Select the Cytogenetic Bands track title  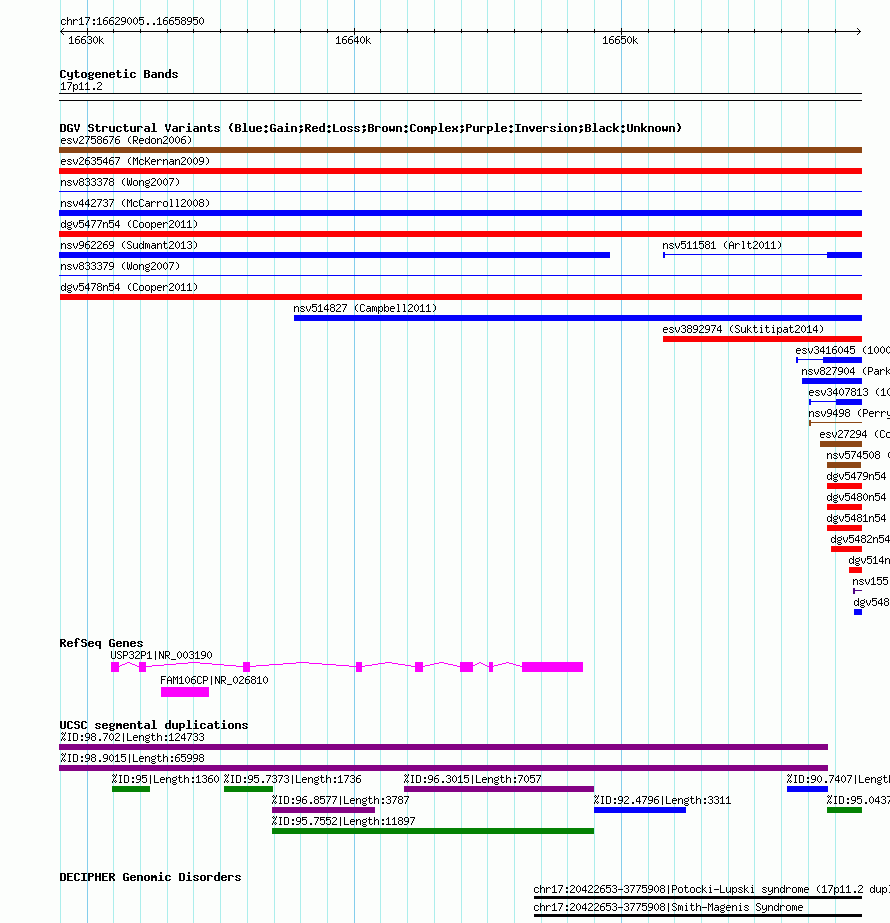point(119,74)
